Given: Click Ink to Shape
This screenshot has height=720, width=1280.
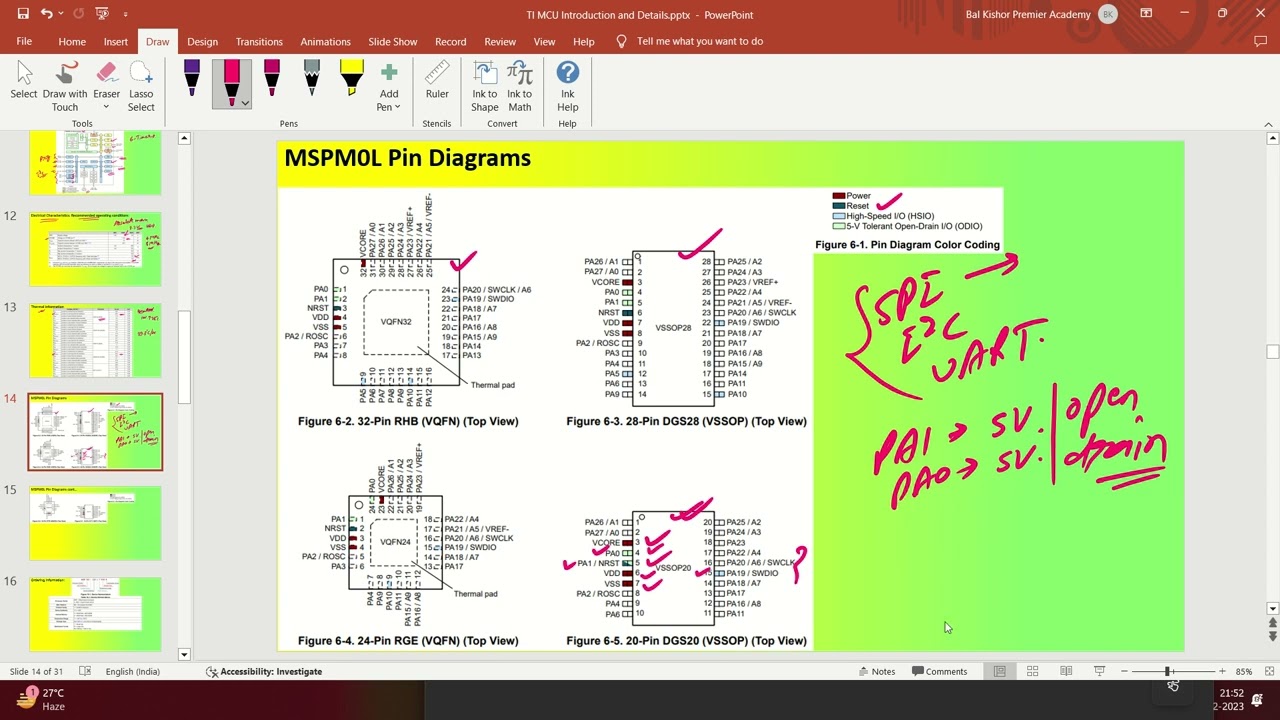Looking at the screenshot, I should coord(485,87).
